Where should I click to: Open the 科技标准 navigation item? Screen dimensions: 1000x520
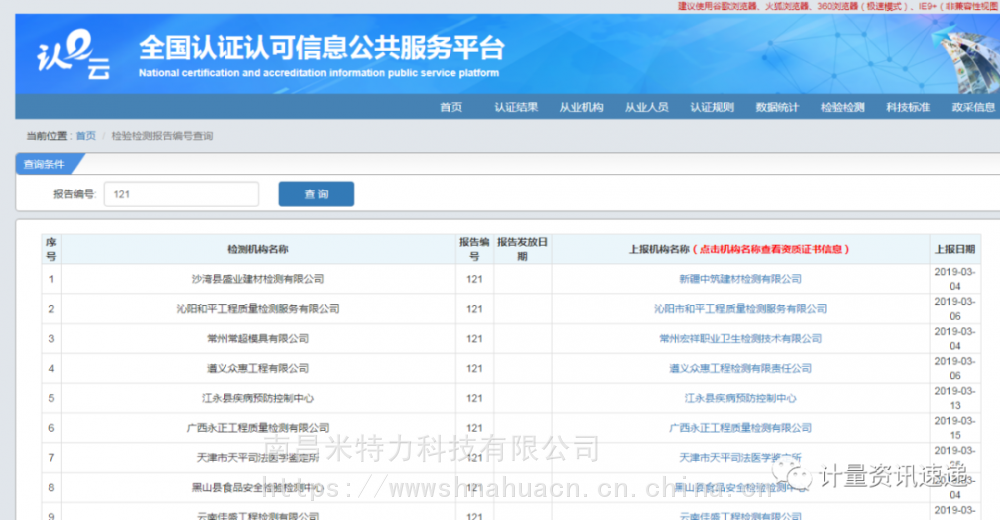[x=908, y=107]
